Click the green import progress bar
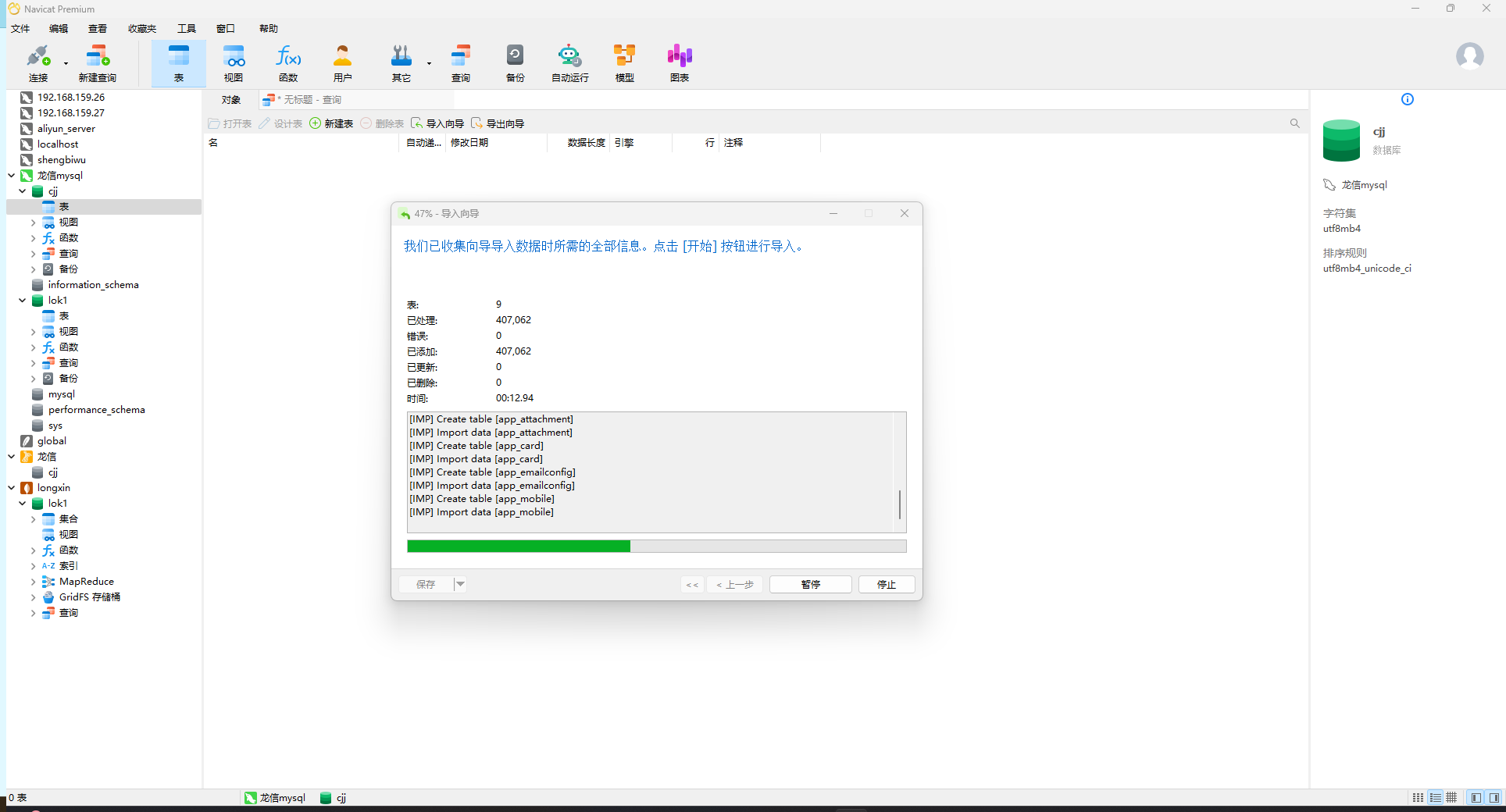 pos(656,546)
